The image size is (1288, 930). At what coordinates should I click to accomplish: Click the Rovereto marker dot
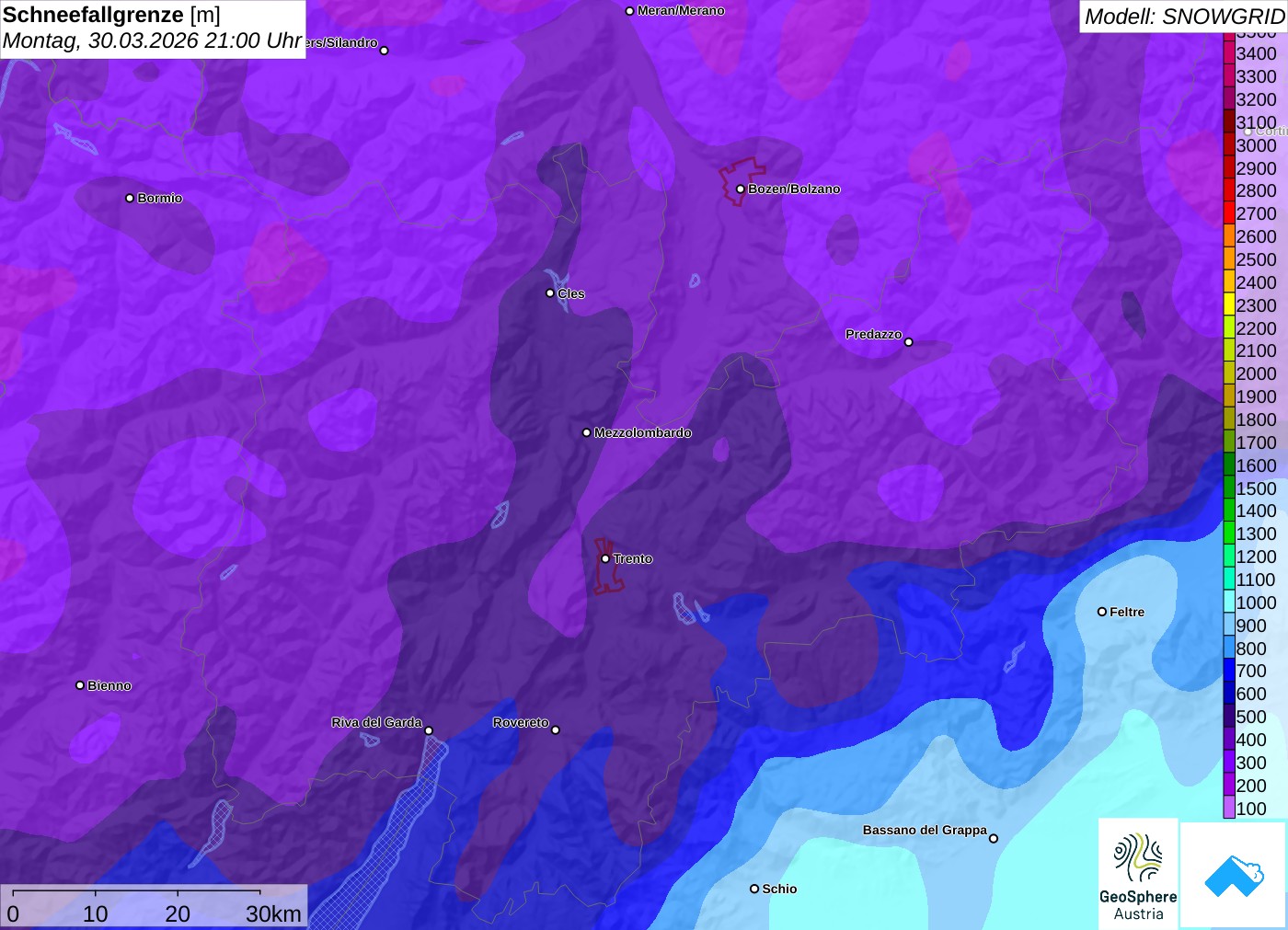556,729
